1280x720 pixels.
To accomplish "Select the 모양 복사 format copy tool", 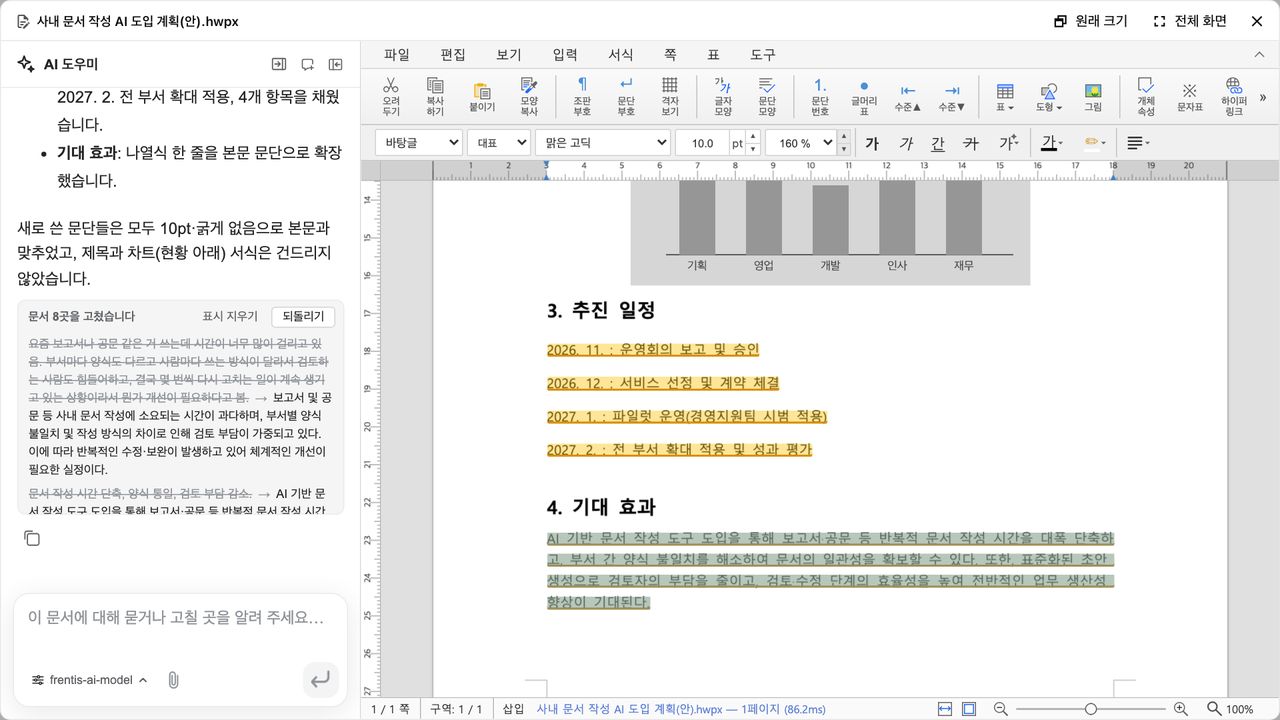I will pos(529,96).
